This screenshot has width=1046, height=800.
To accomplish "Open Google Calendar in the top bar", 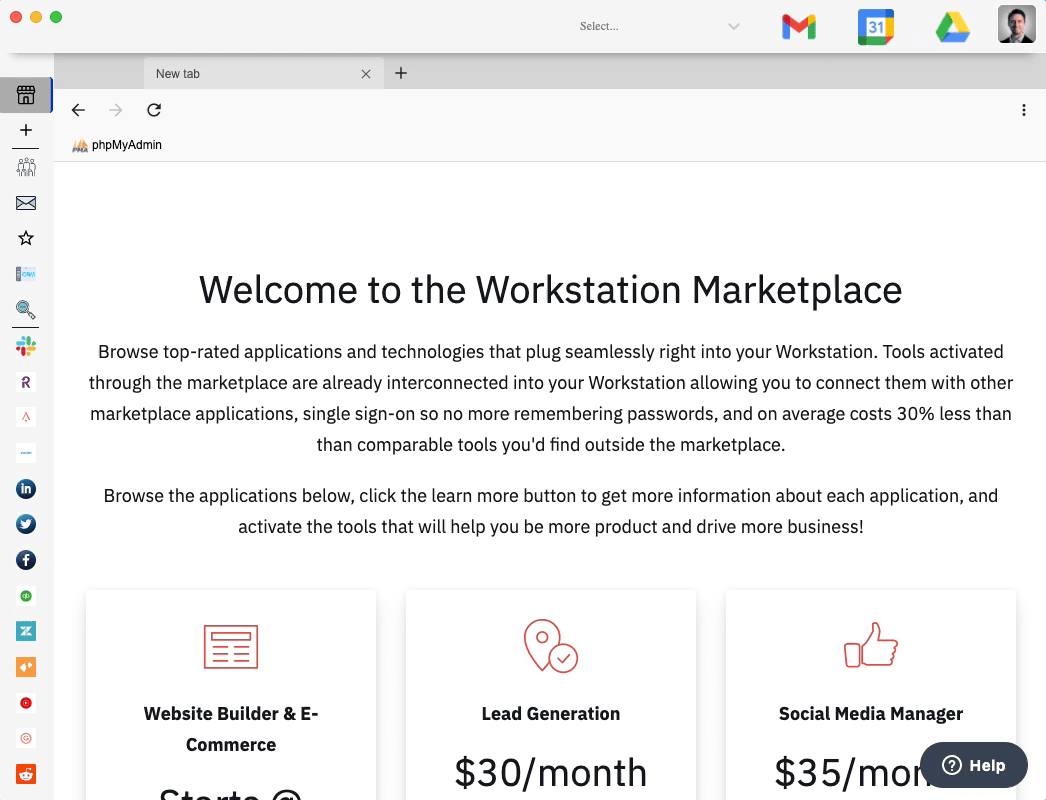I will coord(875,27).
